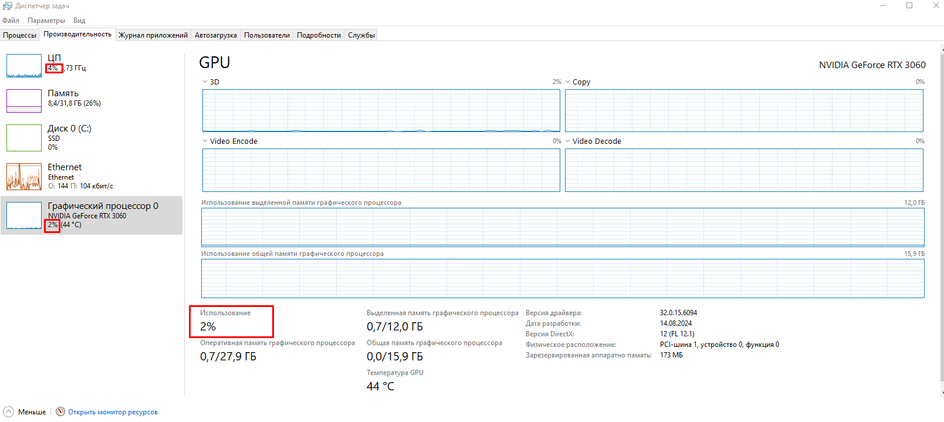944x422 pixels.
Task: Select the Диск 0 (C:) entry
Action: point(92,138)
